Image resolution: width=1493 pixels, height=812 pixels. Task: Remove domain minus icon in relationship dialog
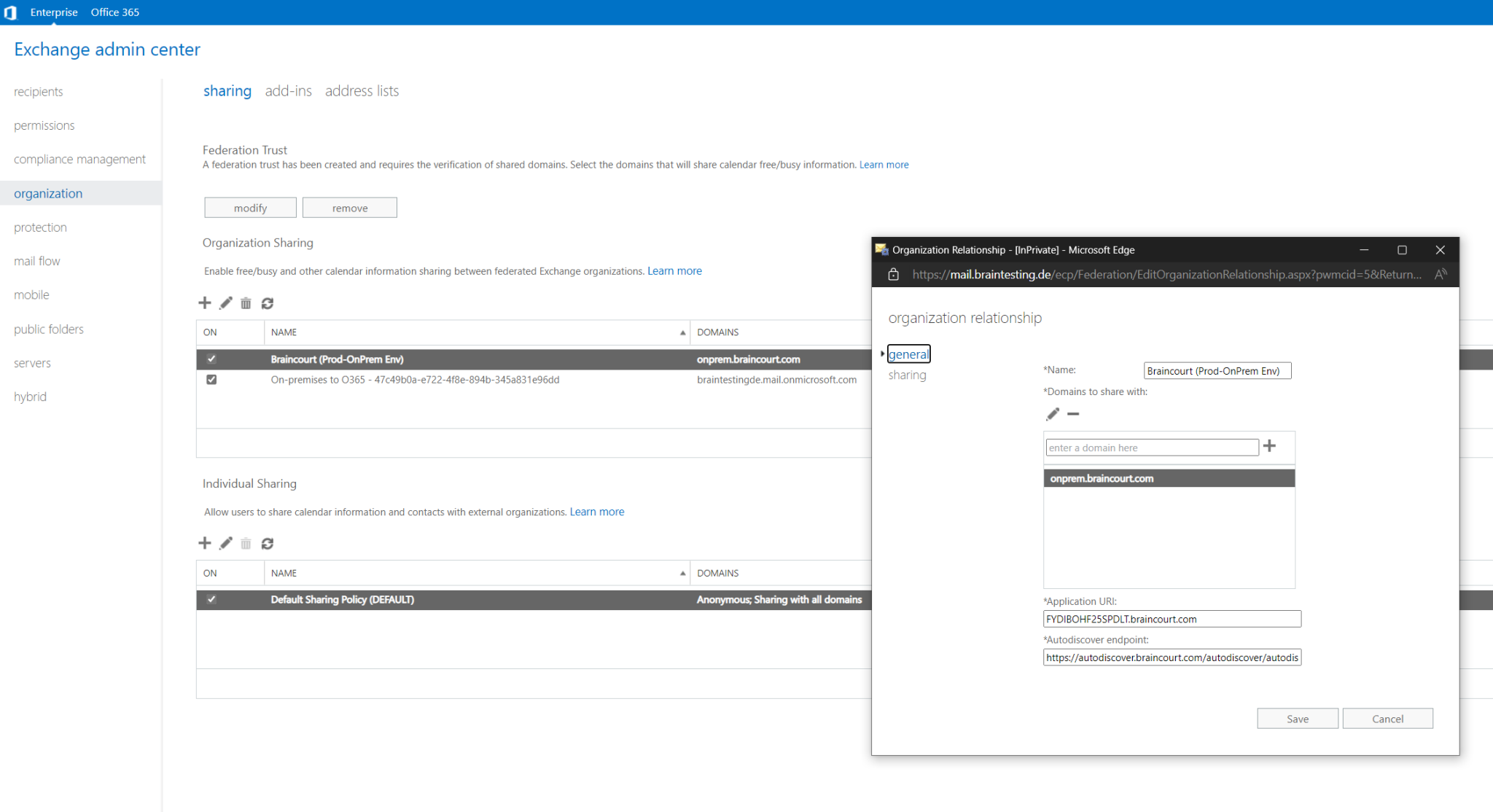point(1073,414)
